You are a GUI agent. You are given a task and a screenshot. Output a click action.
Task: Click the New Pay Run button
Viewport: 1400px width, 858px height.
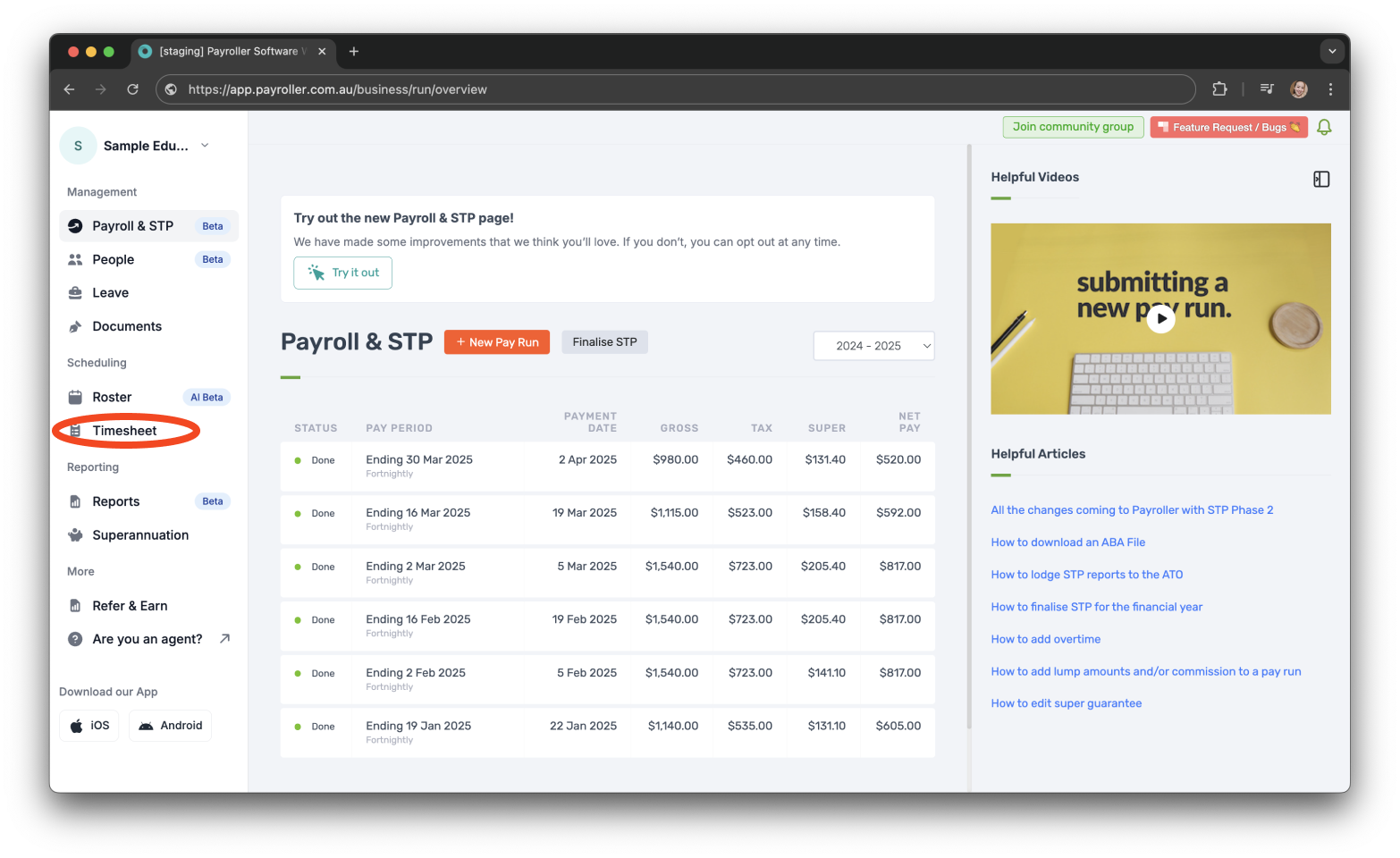pyautogui.click(x=497, y=342)
